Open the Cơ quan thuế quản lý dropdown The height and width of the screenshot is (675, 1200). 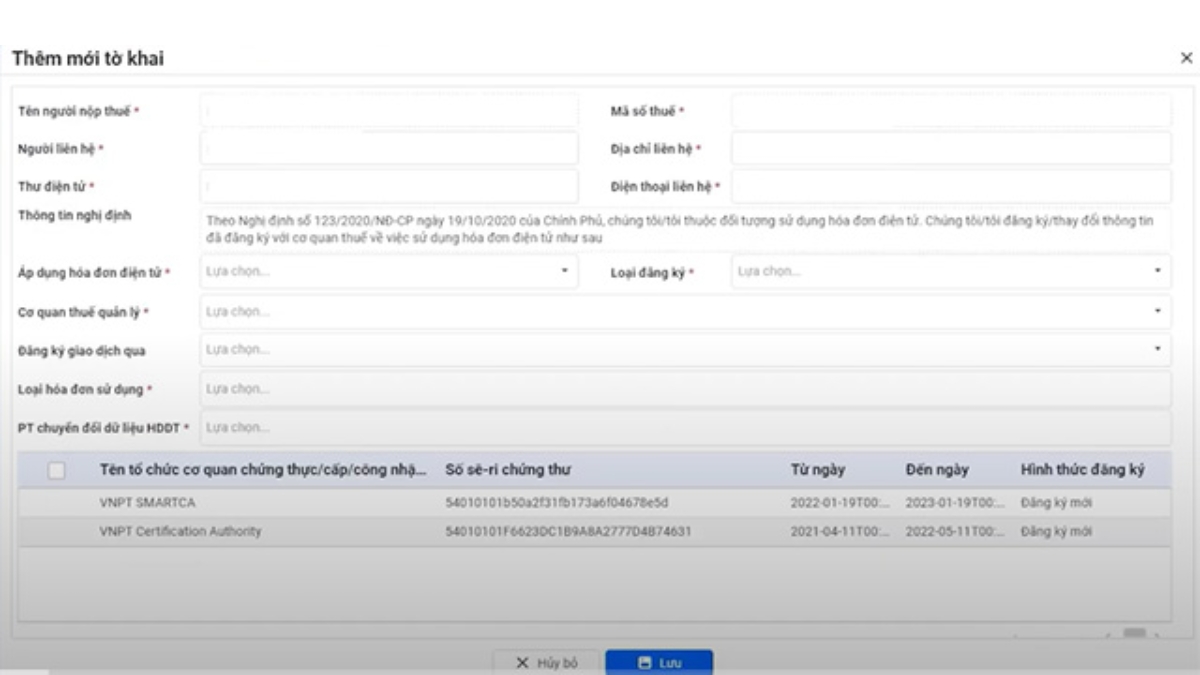point(685,312)
